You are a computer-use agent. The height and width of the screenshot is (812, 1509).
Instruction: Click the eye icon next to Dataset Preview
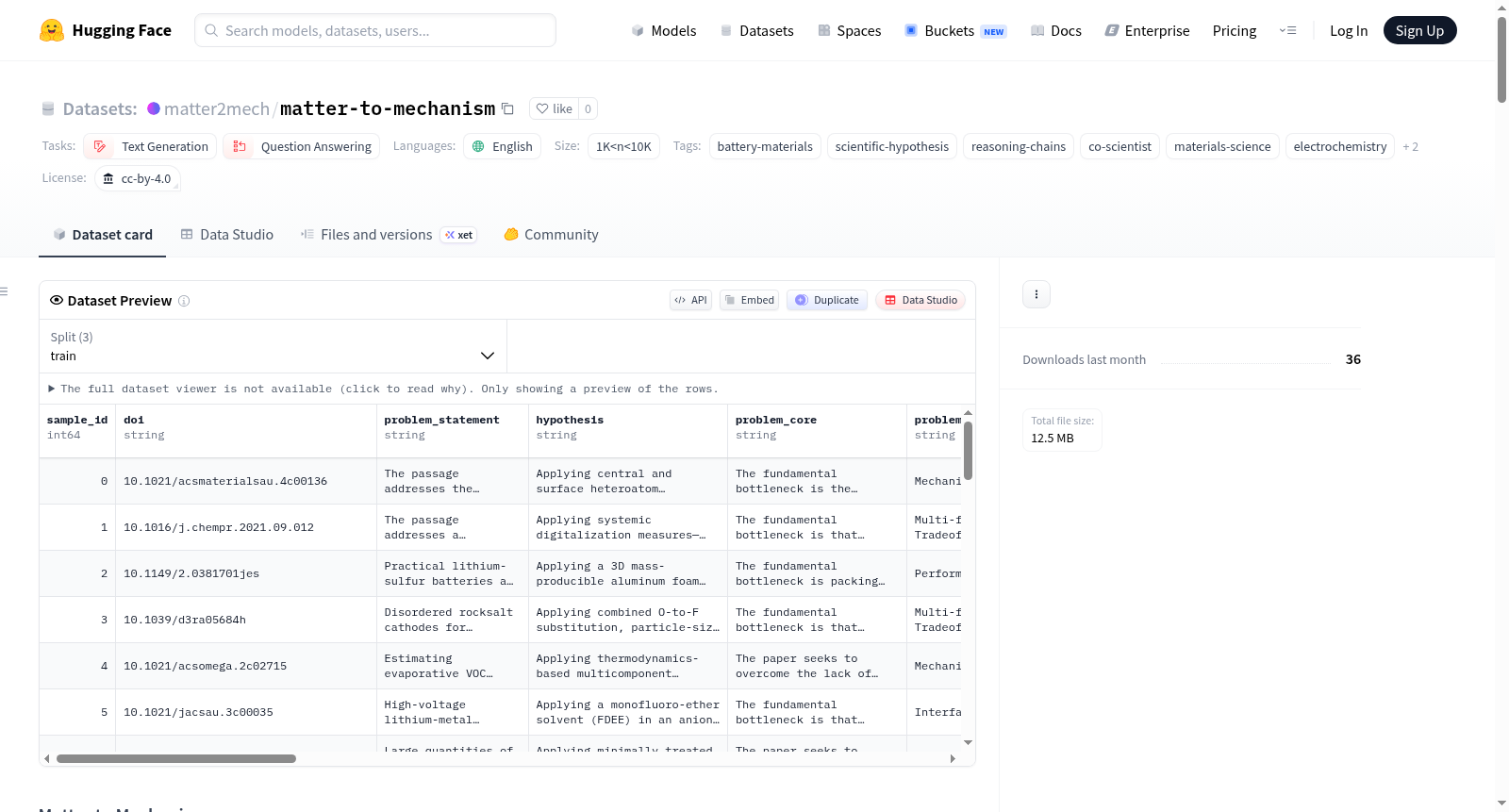(57, 300)
